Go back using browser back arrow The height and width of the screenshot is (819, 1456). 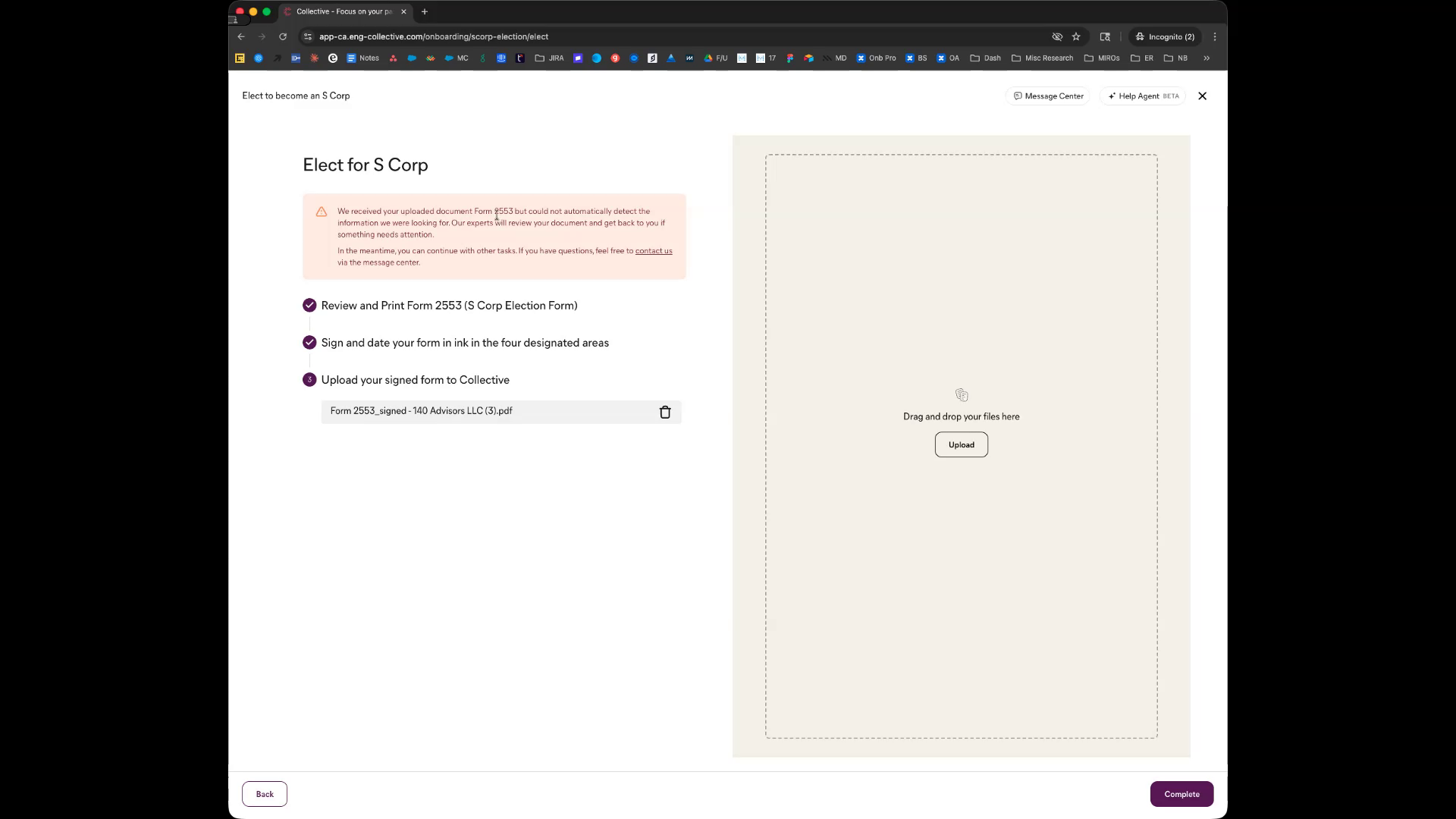(x=241, y=36)
